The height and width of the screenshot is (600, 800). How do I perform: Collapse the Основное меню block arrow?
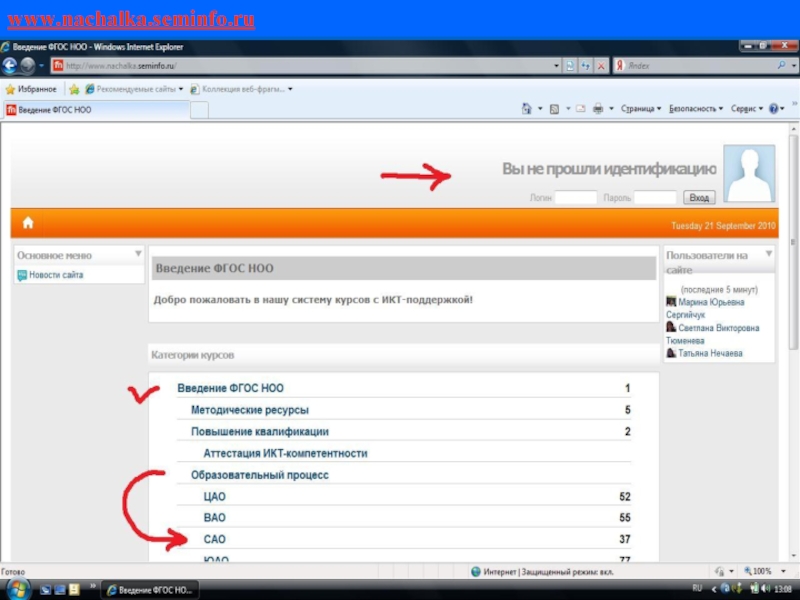138,254
